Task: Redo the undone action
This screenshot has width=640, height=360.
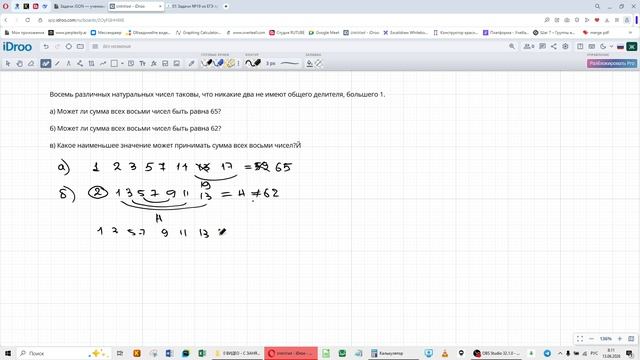Action: click(58, 47)
